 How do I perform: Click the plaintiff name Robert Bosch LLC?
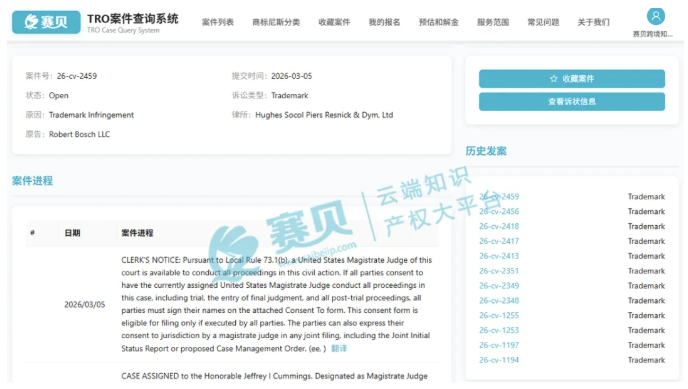tap(79, 134)
